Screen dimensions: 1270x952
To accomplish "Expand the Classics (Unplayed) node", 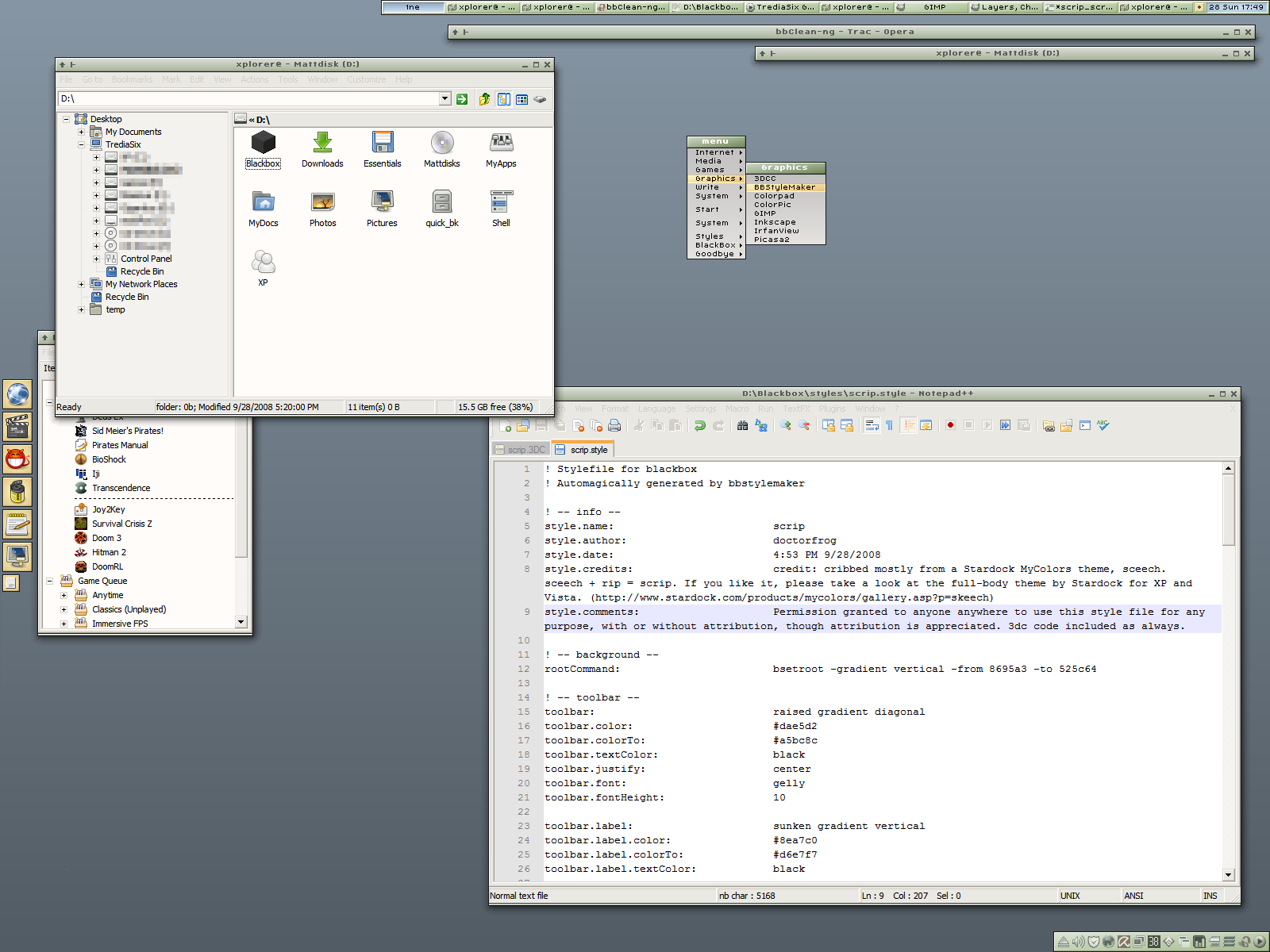I will click(x=64, y=609).
